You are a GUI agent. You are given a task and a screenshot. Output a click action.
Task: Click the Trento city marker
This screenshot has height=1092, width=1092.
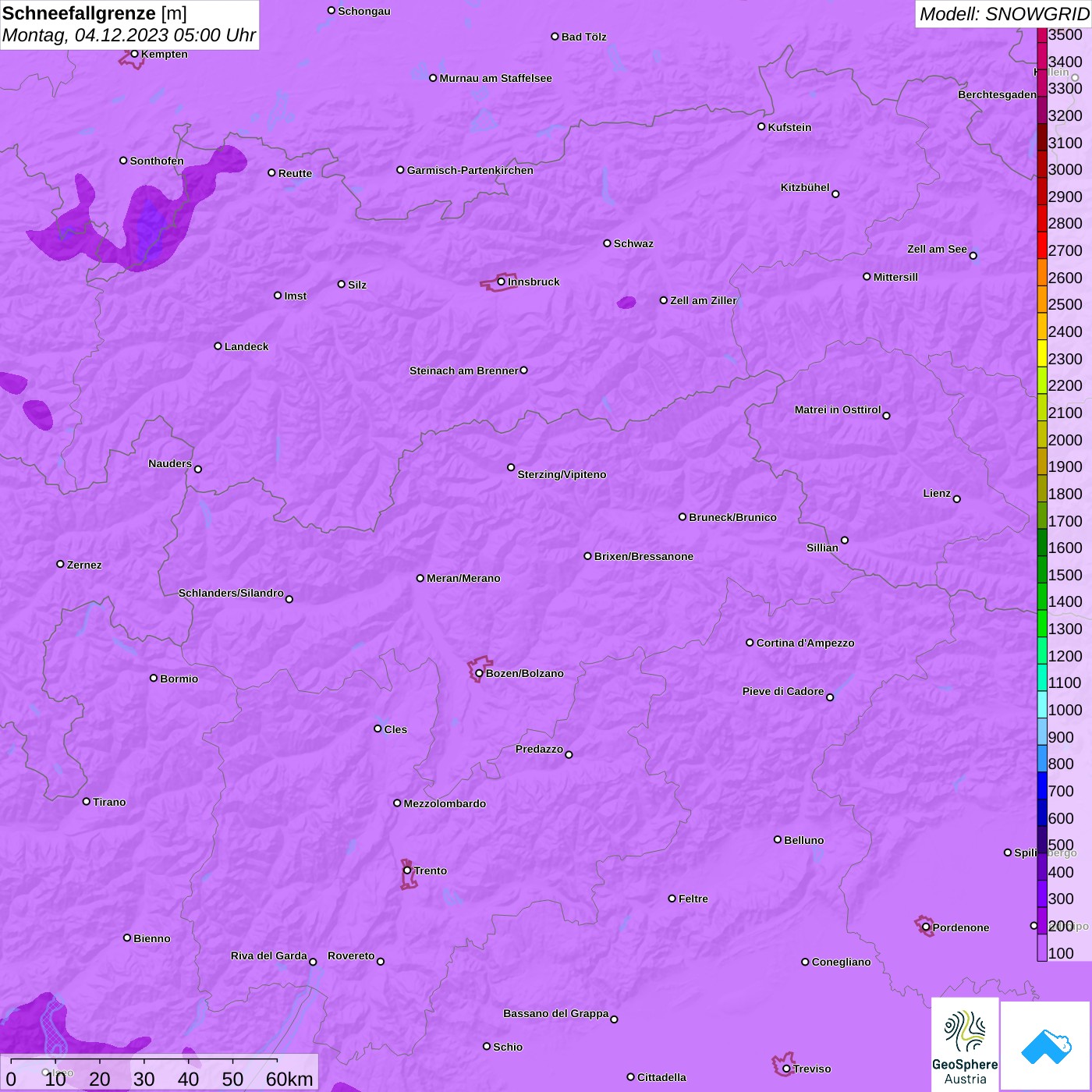[x=407, y=870]
